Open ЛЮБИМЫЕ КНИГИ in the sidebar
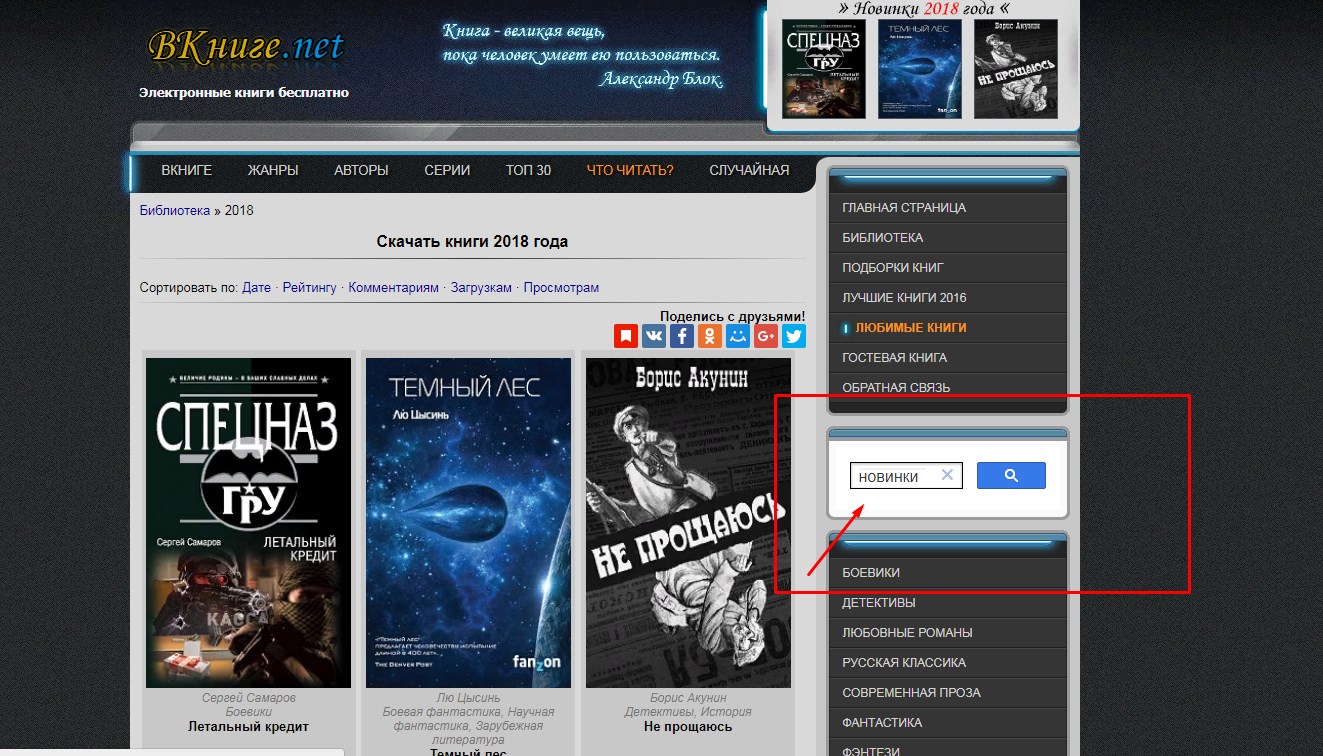Image resolution: width=1323 pixels, height=756 pixels. coord(910,328)
